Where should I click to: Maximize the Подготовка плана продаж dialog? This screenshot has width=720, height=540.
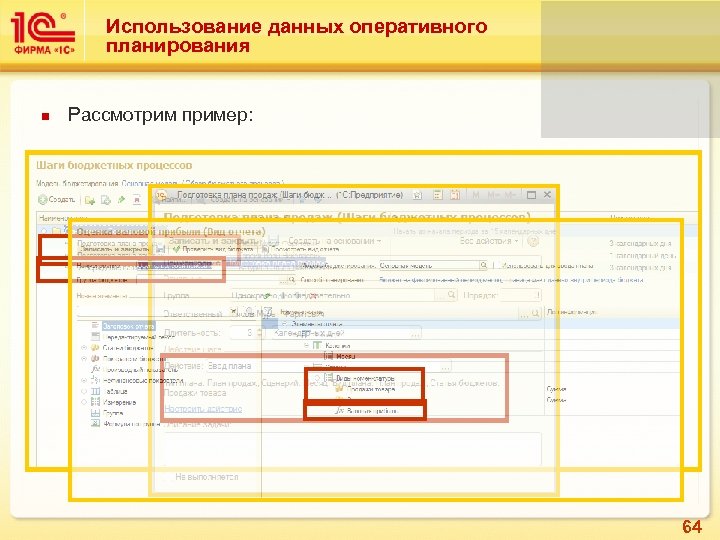(531, 195)
